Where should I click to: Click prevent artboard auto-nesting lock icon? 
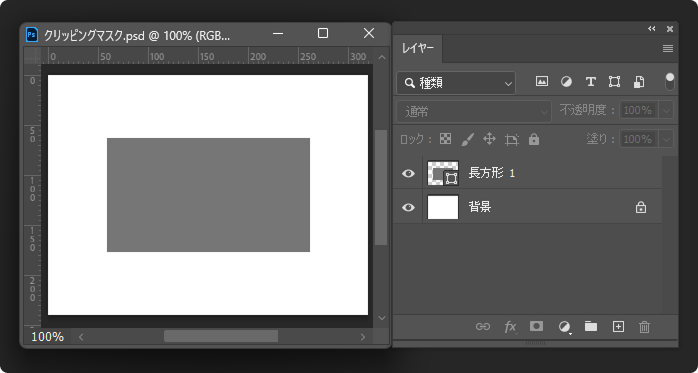click(511, 140)
